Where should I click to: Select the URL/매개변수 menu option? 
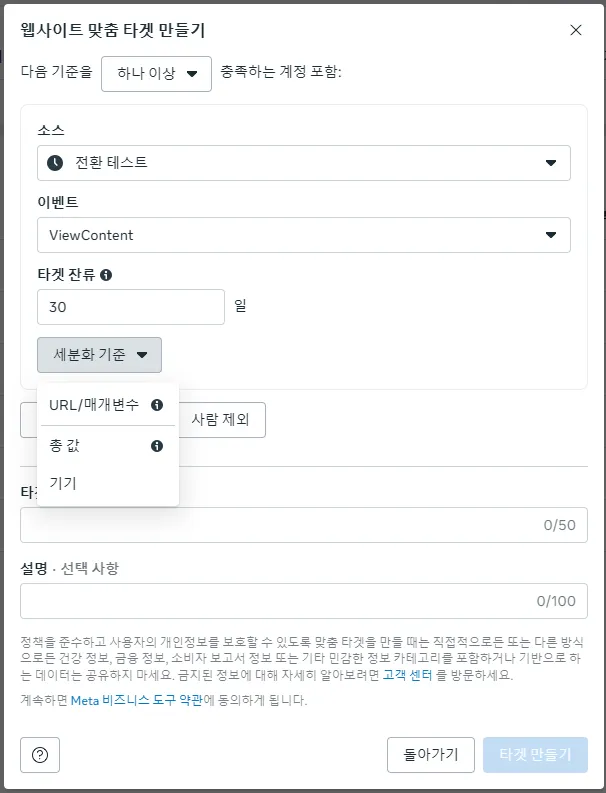pos(94,405)
